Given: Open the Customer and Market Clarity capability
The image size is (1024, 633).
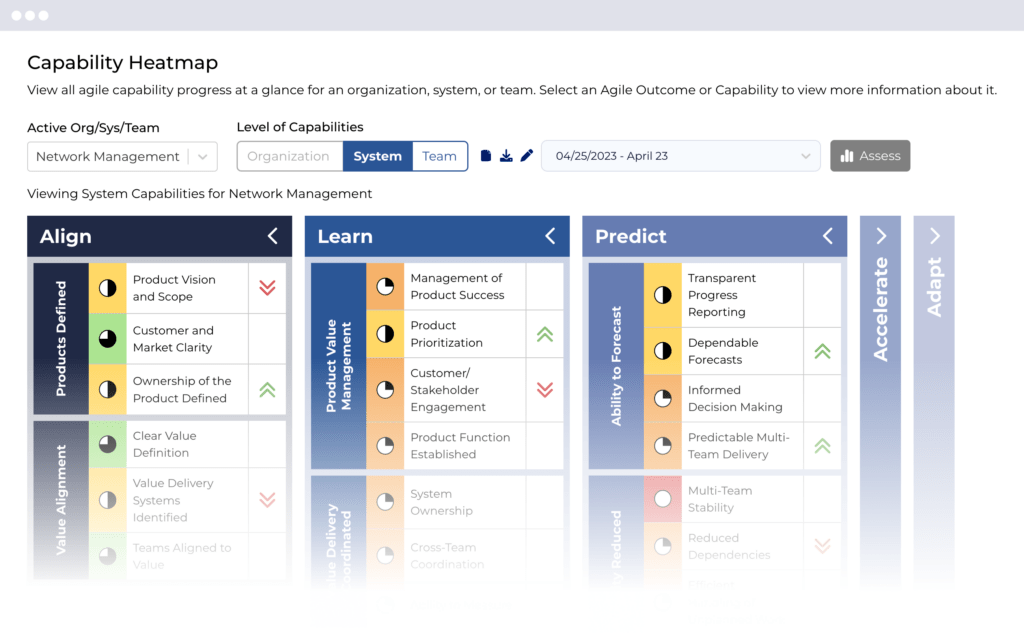Looking at the screenshot, I should coord(174,339).
